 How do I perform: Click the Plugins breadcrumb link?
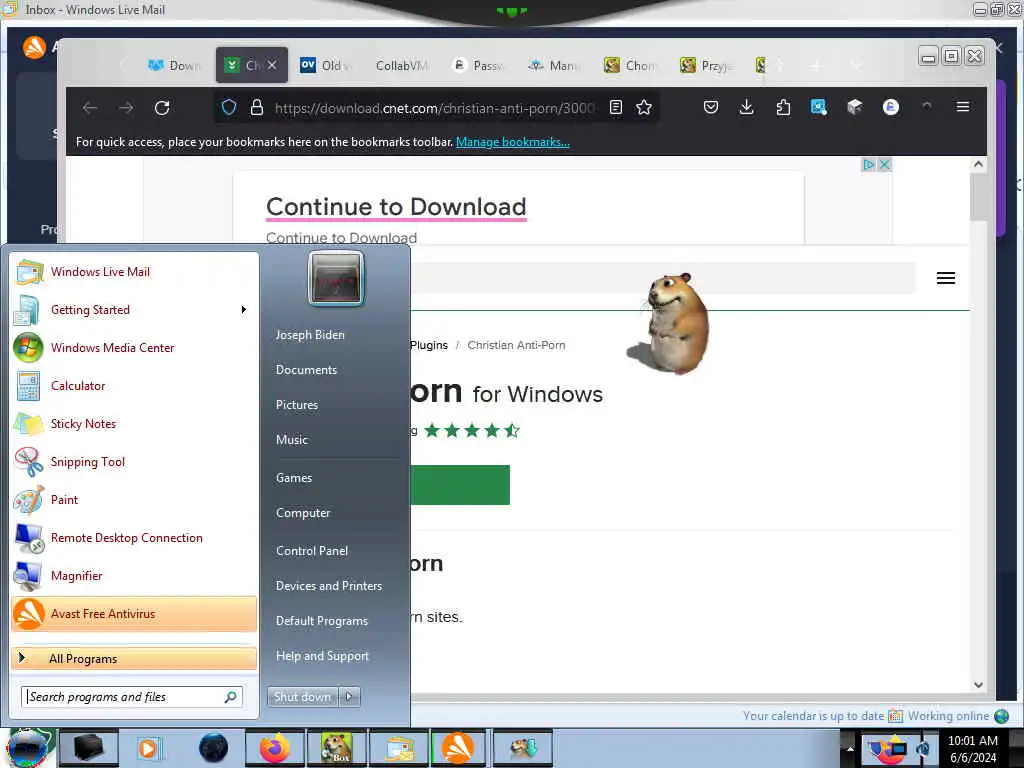pos(429,345)
